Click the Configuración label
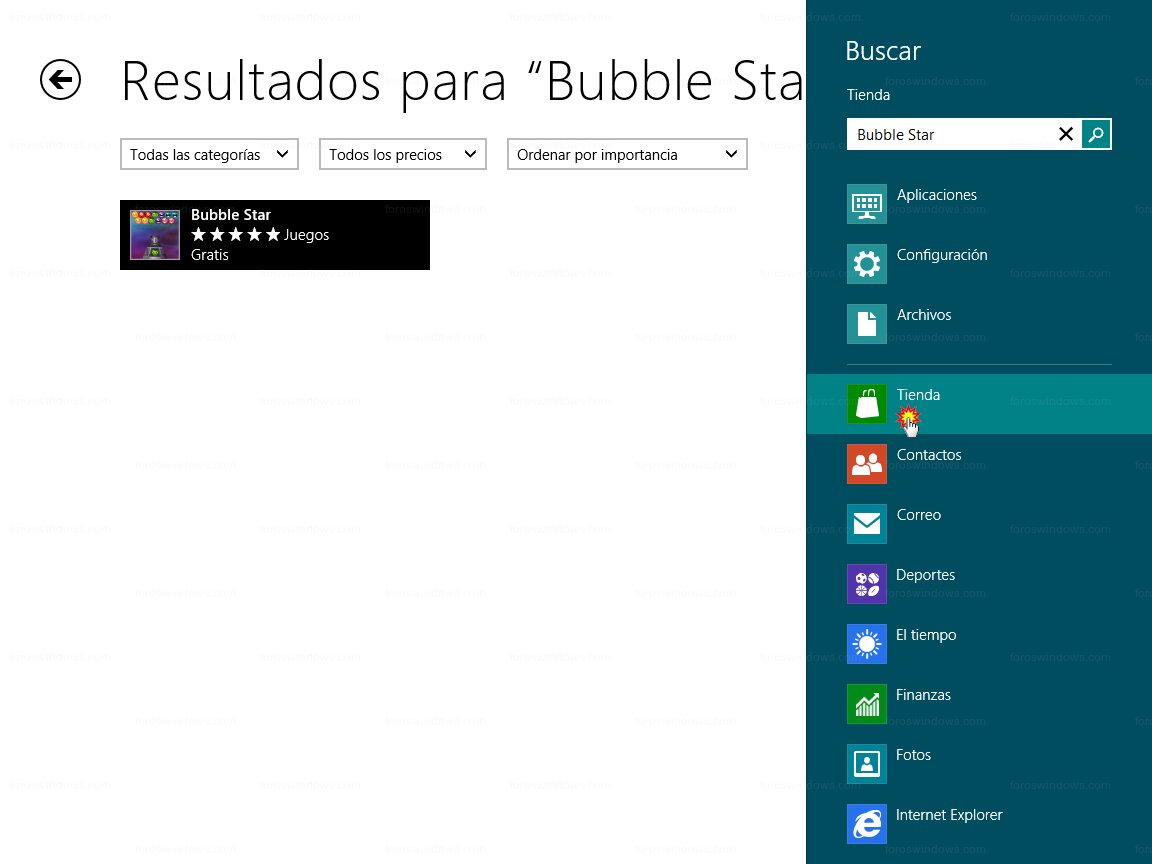Viewport: 1152px width, 864px height. pyautogui.click(x=942, y=255)
